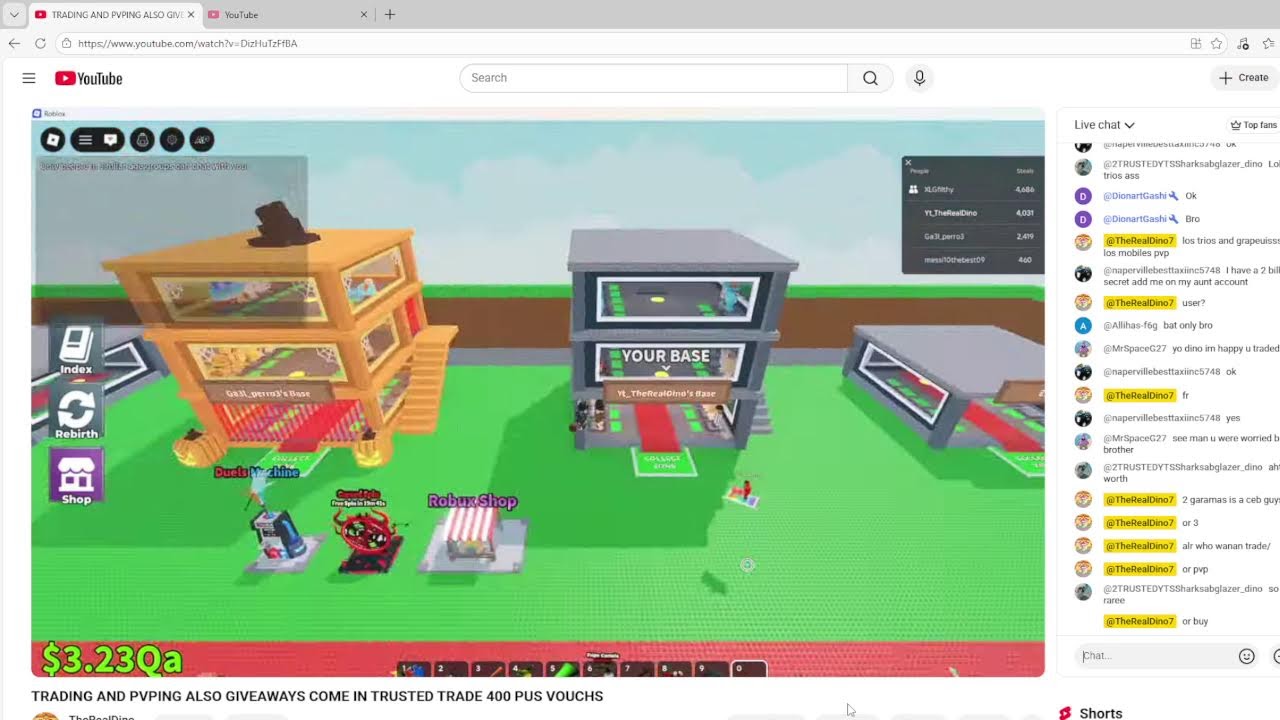Click the Duels Machine label
This screenshot has height=720, width=1280.
(x=256, y=472)
